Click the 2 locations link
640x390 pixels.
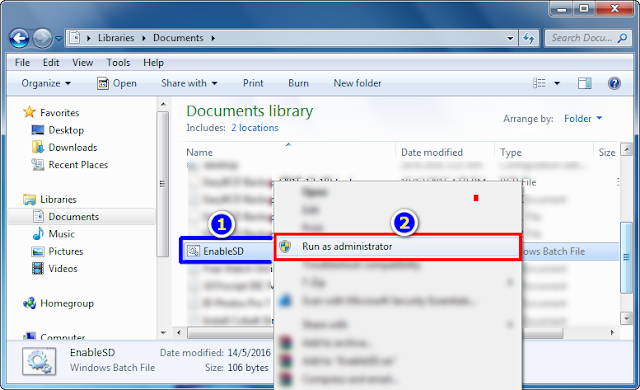(255, 128)
